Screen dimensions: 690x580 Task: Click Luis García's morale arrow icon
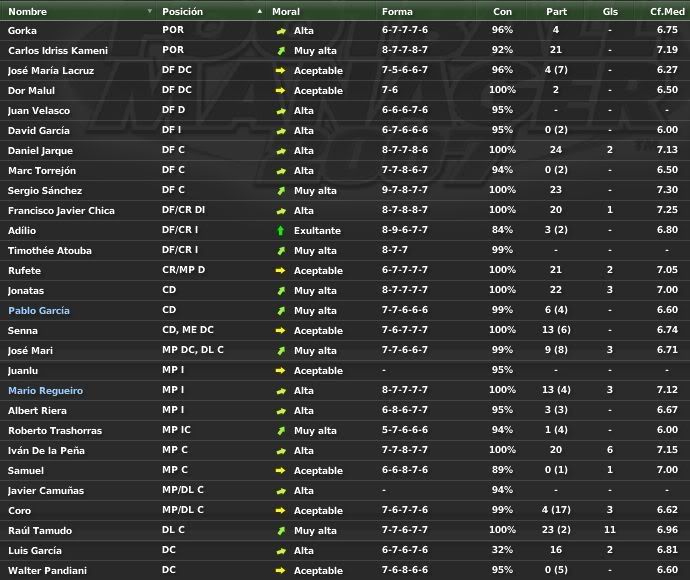point(281,551)
